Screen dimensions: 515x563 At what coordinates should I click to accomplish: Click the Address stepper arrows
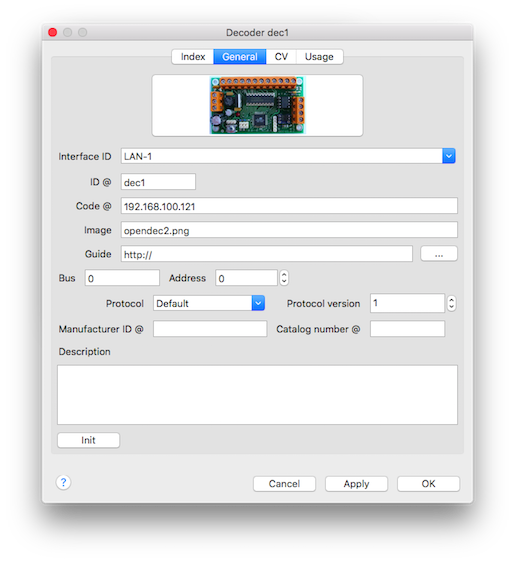pyautogui.click(x=284, y=278)
